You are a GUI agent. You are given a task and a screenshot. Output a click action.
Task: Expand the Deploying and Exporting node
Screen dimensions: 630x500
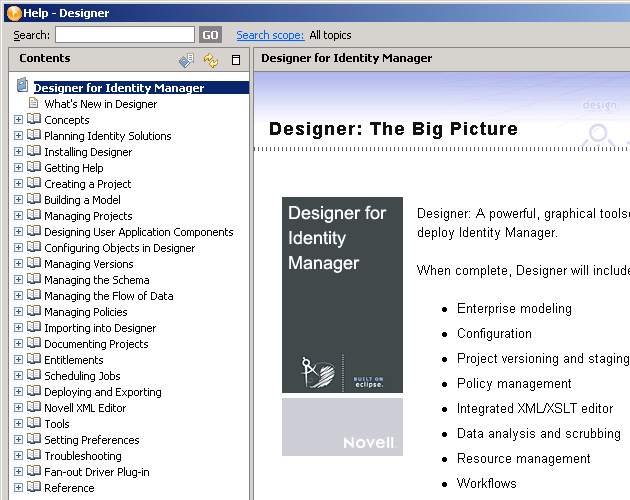[18, 391]
